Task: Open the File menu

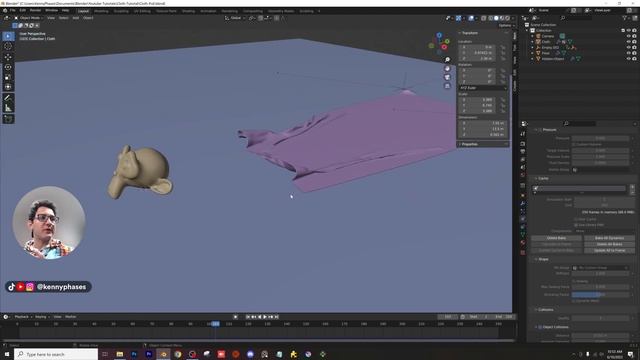Action: tap(13, 10)
